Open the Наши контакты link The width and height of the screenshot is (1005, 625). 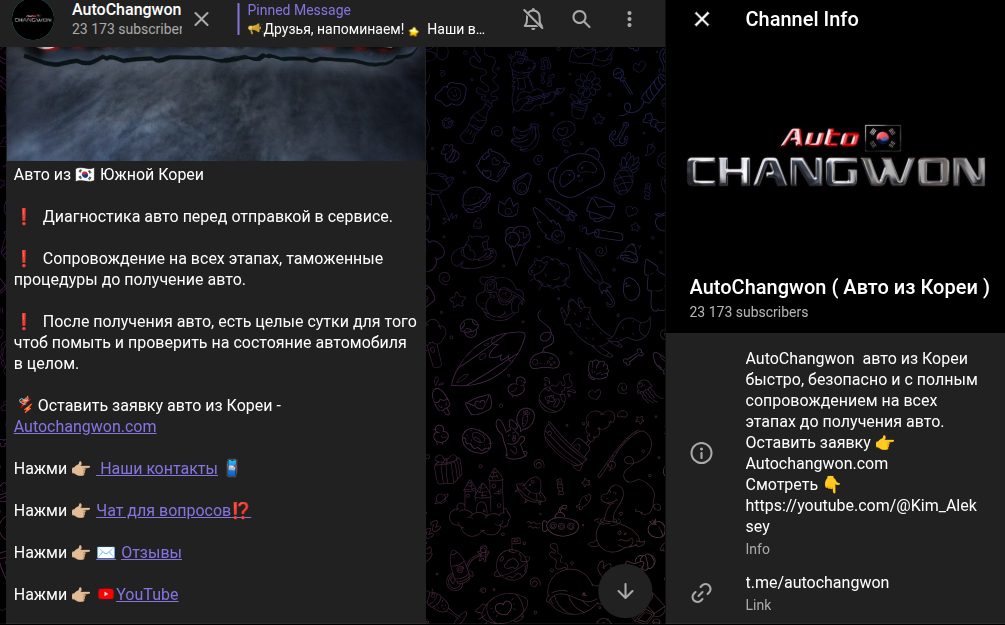tap(157, 468)
